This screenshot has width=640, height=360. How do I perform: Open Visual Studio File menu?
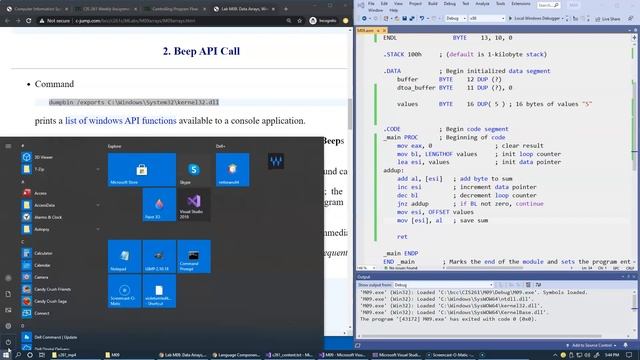point(371,4)
